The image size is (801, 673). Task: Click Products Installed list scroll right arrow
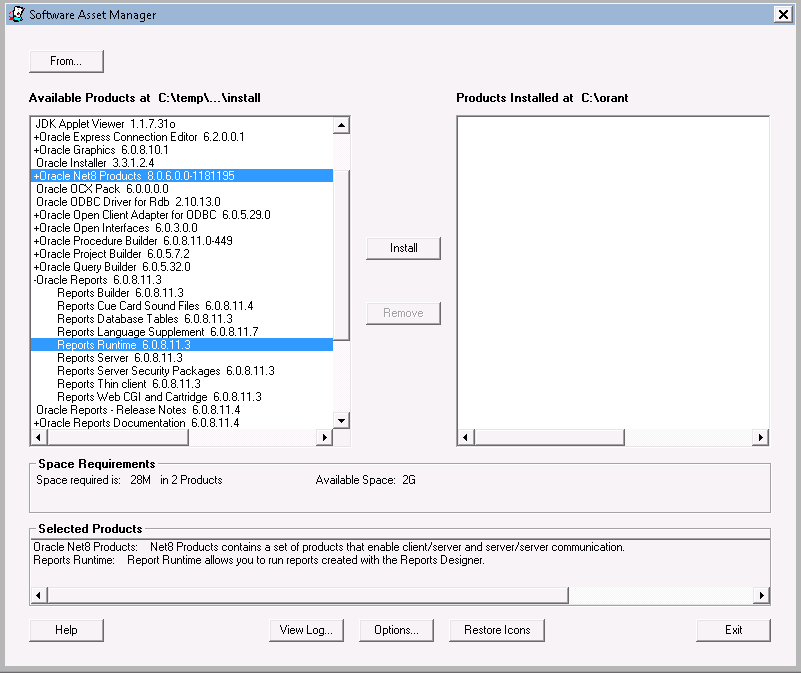coord(761,437)
